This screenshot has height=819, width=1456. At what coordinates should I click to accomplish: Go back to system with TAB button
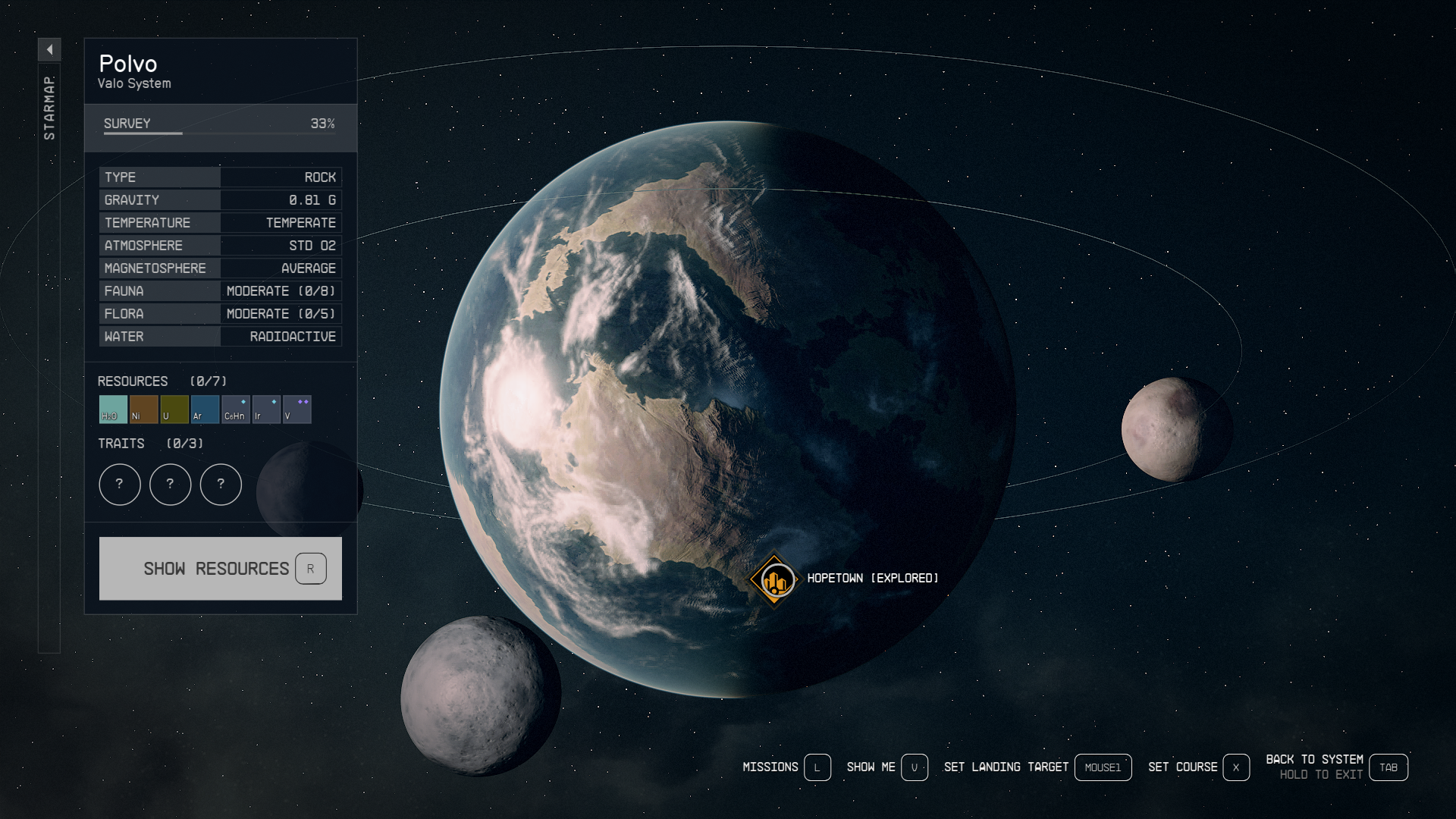1388,767
